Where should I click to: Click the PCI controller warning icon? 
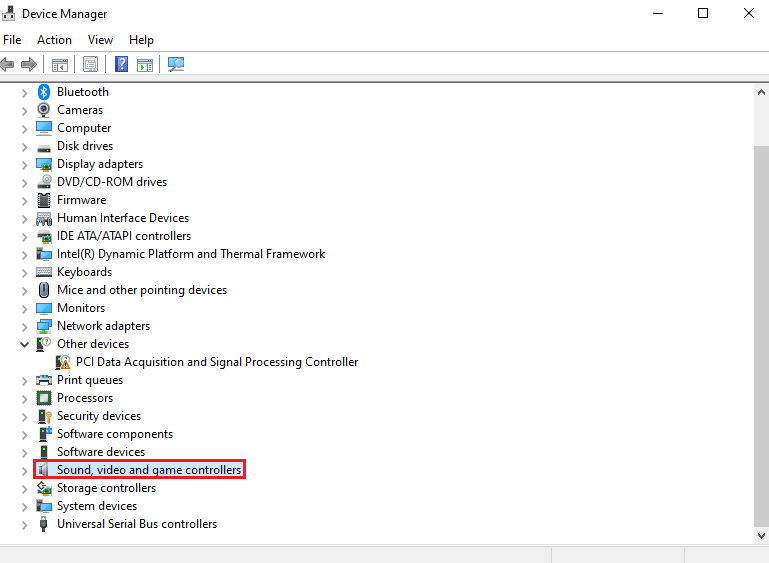click(63, 362)
